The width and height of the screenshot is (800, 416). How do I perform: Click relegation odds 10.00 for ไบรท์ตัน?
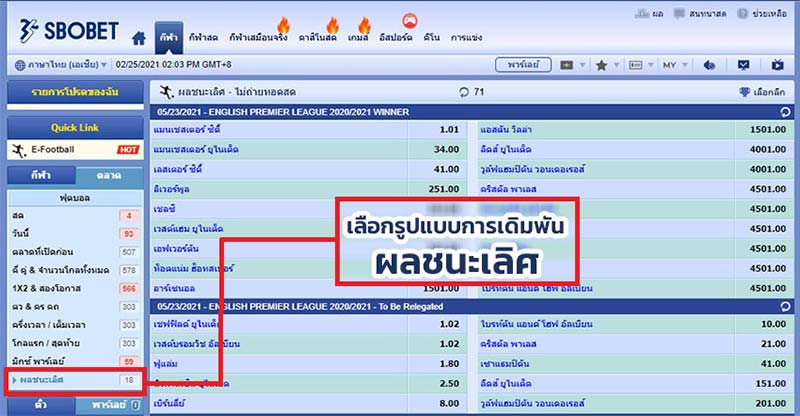click(x=773, y=324)
